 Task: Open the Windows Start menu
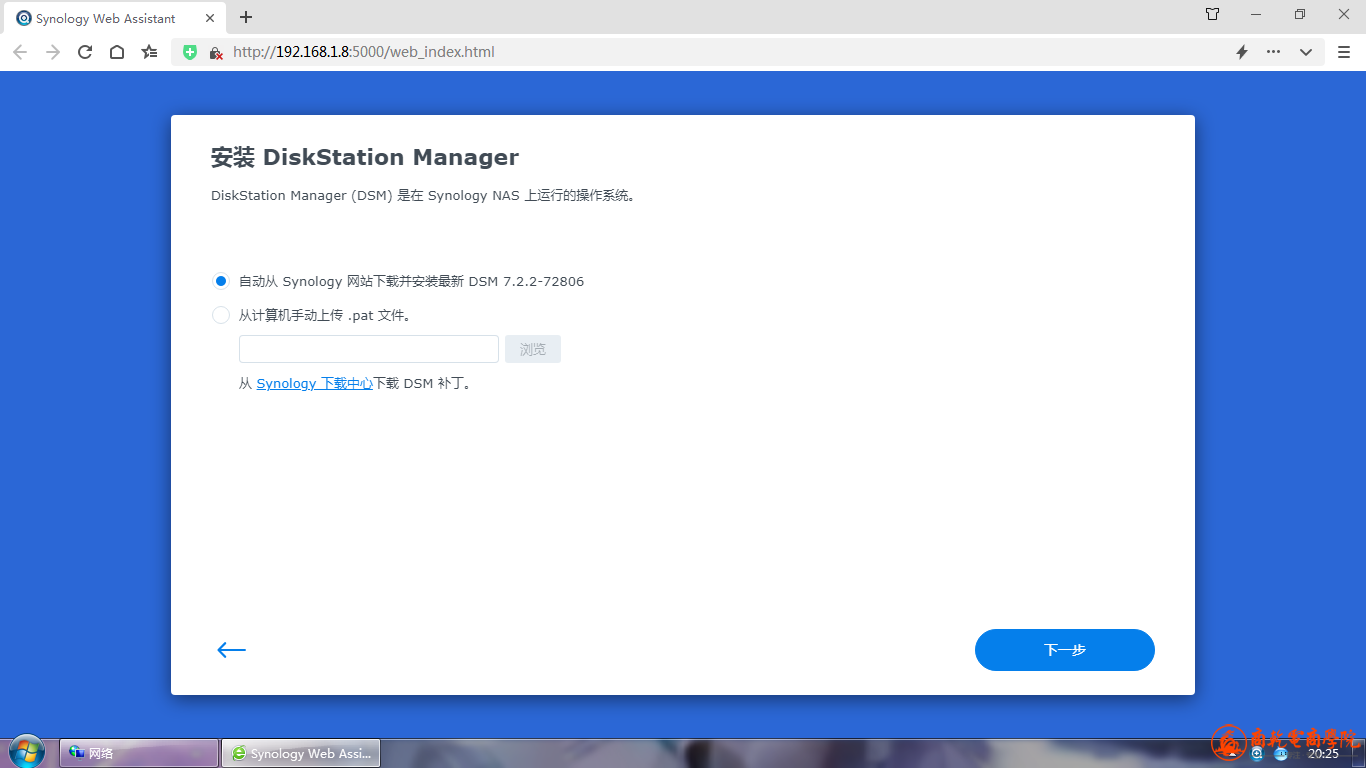27,752
